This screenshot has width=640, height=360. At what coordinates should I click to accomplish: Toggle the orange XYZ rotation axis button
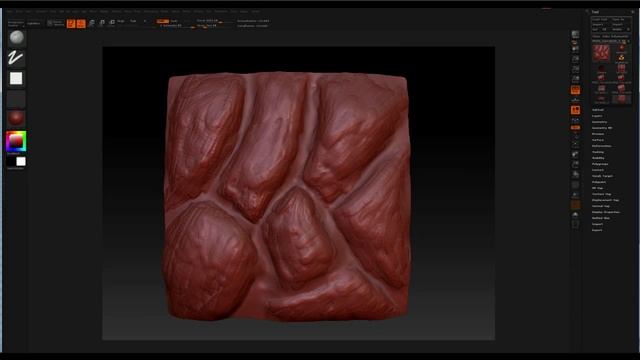click(x=575, y=128)
